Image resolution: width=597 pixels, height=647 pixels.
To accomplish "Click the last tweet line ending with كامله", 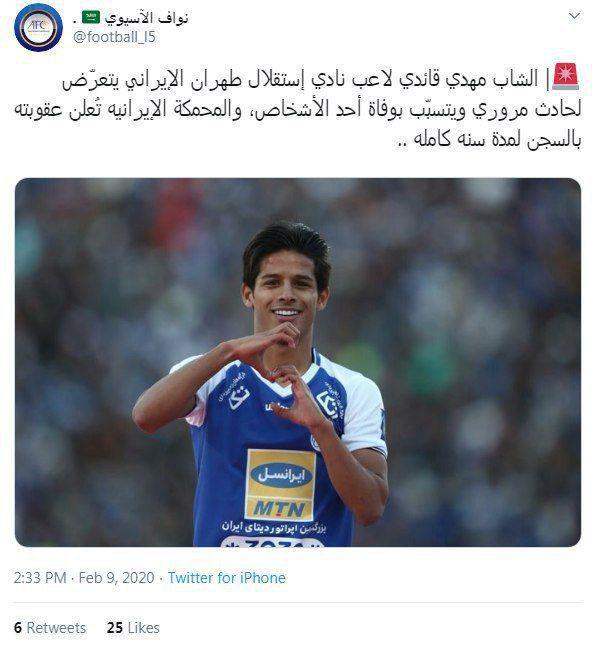I will (488, 139).
